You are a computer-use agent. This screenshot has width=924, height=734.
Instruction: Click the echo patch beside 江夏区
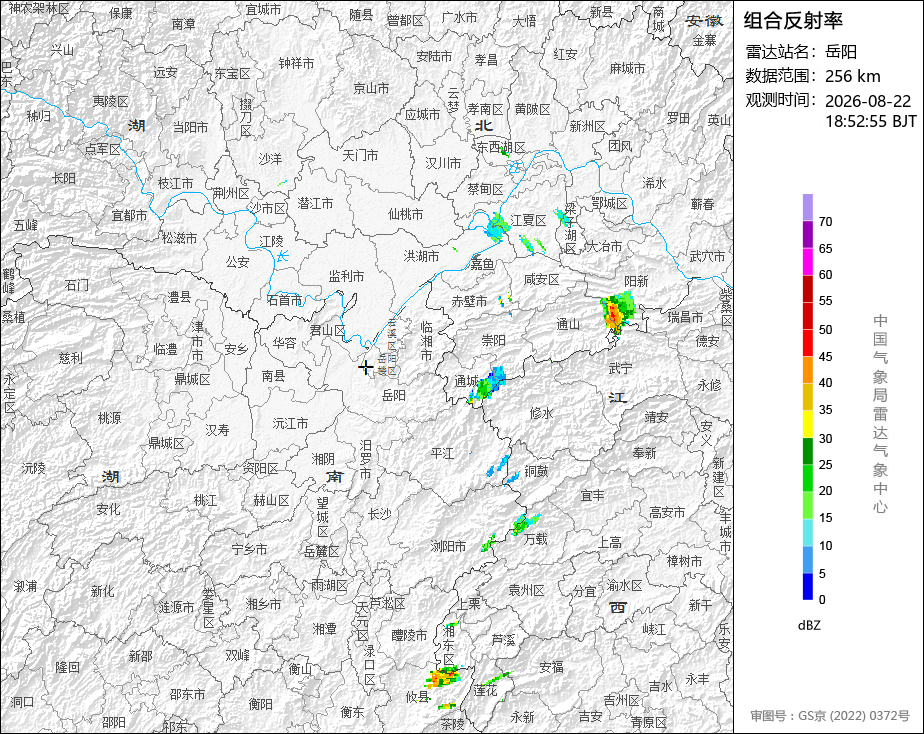(498, 227)
